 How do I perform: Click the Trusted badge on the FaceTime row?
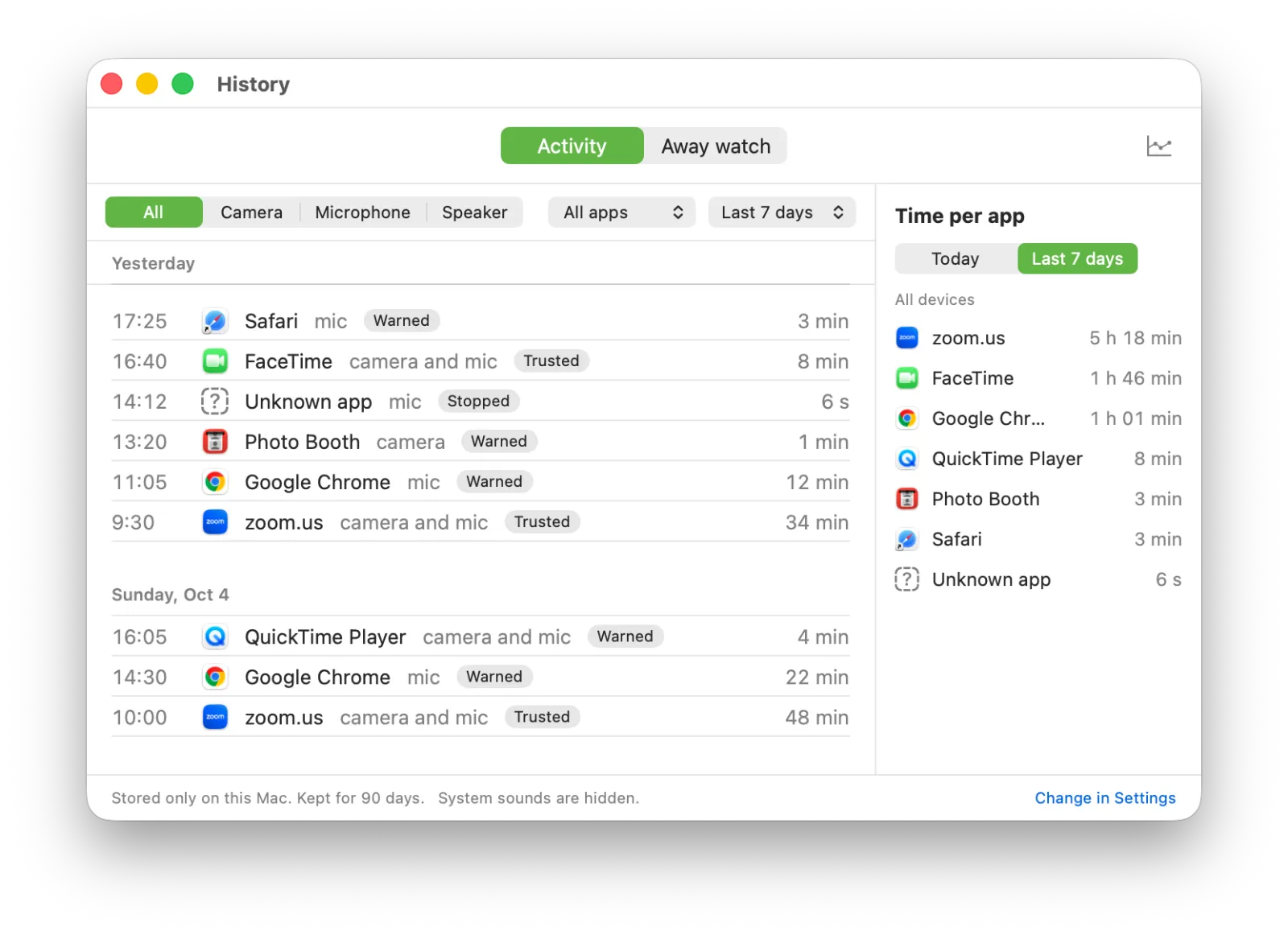[551, 360]
